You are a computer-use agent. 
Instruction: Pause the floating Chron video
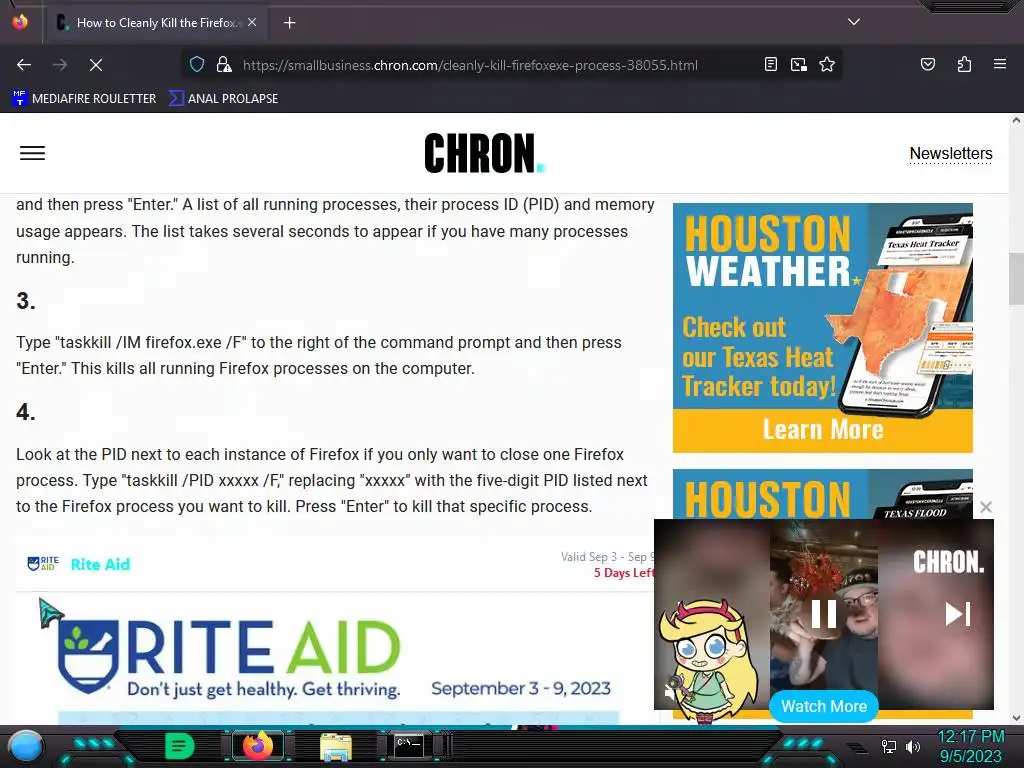(x=824, y=615)
